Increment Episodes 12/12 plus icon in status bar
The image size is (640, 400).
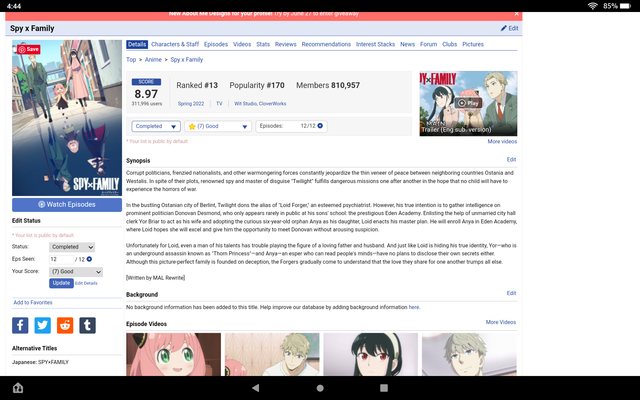point(320,126)
